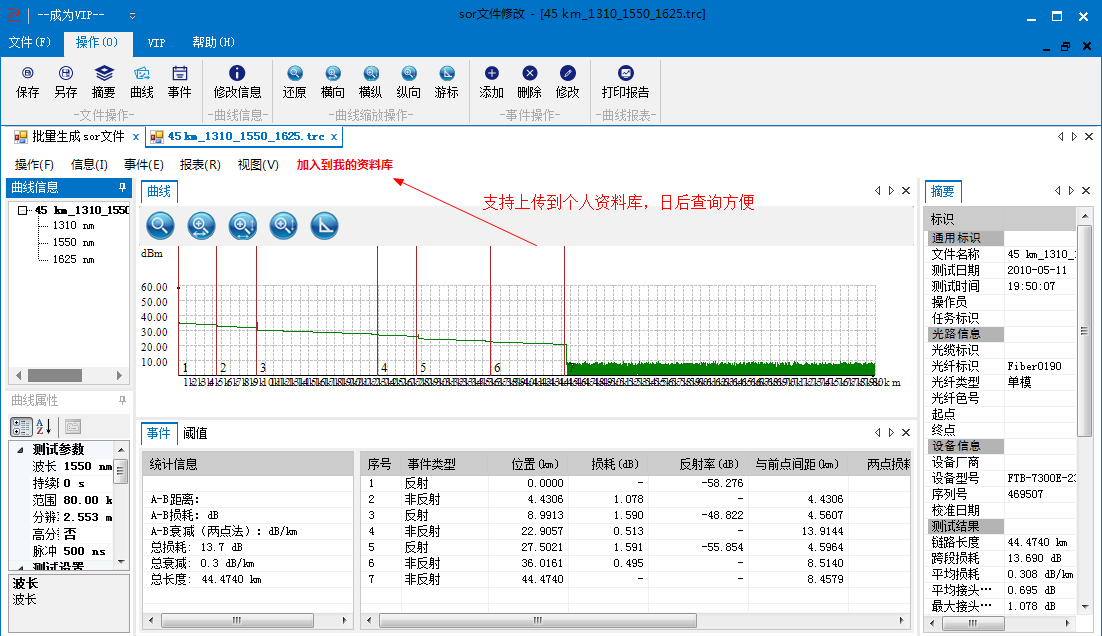1102x636 pixels.
Task: Switch to the 操作(O) ribbon tab
Action: point(97,43)
